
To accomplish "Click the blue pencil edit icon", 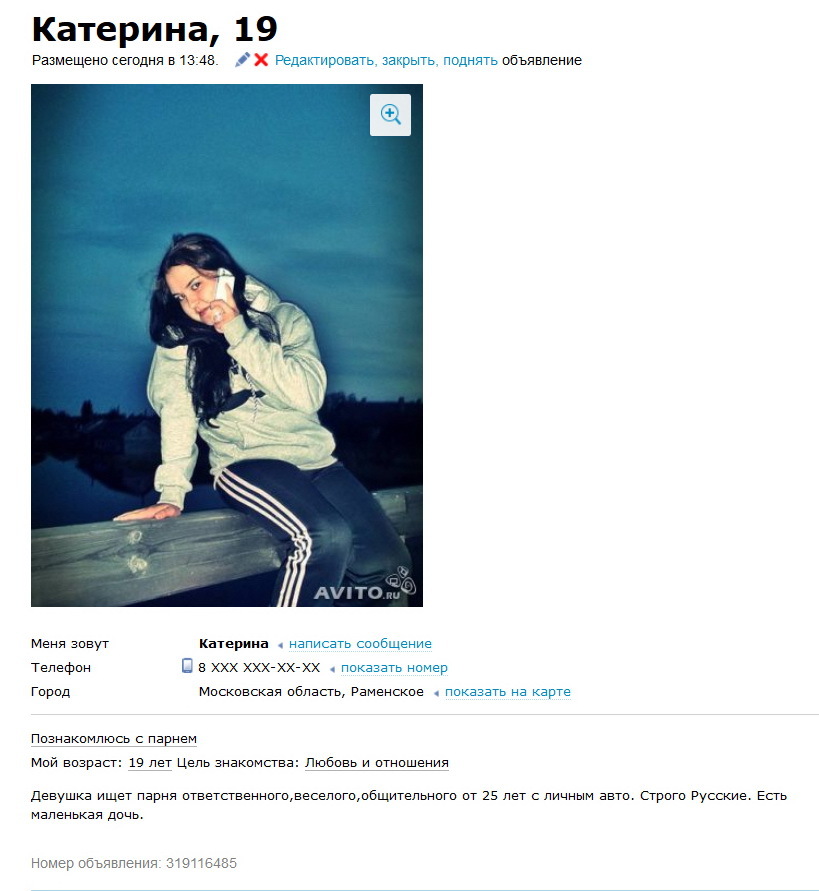I will [x=243, y=60].
